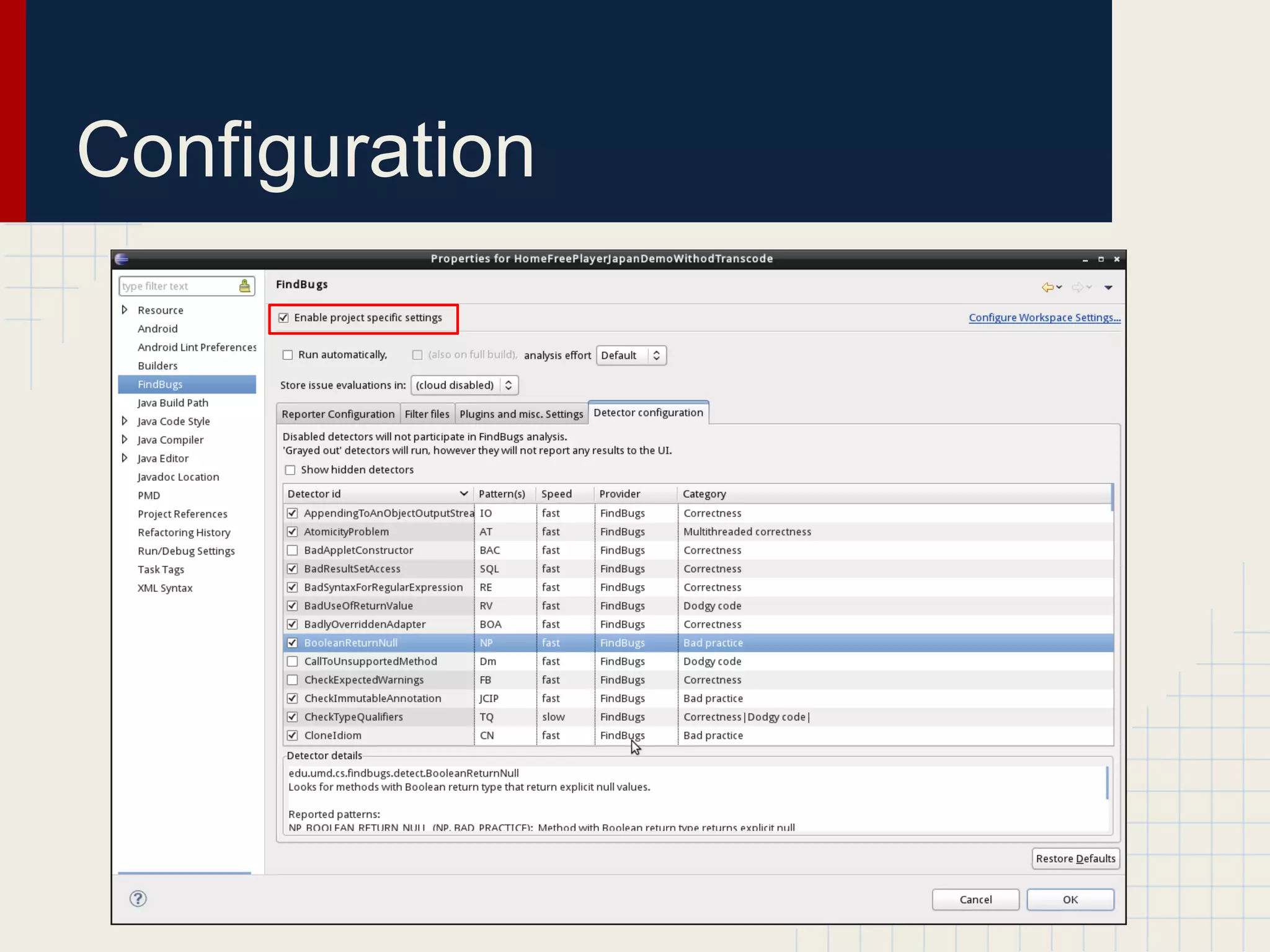The height and width of the screenshot is (952, 1270).
Task: Open Configure Workspace Settings link
Action: (x=1044, y=317)
